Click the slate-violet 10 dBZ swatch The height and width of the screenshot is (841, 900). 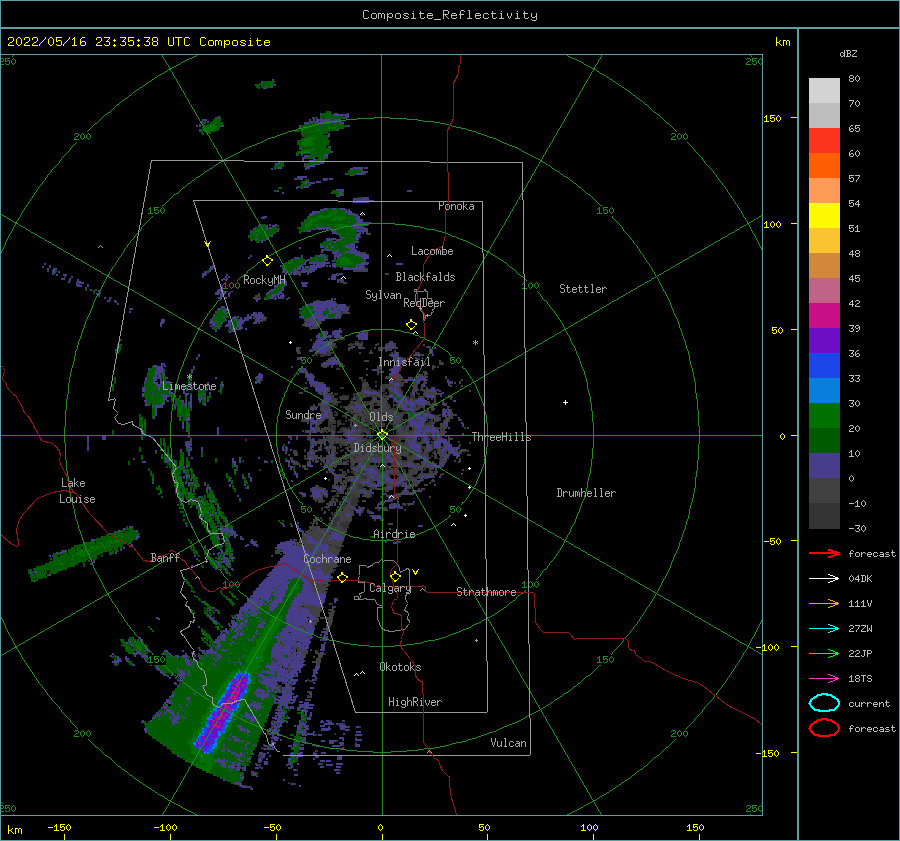pos(824,466)
